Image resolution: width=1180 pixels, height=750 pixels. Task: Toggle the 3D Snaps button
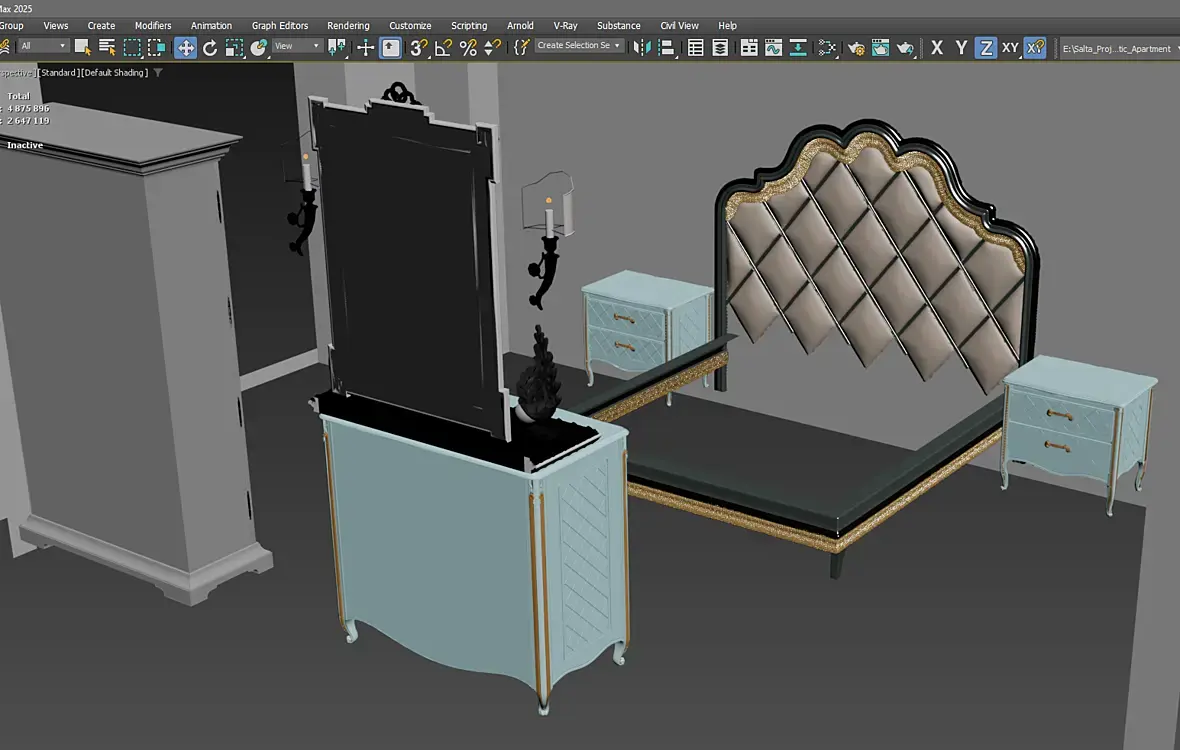pos(419,47)
